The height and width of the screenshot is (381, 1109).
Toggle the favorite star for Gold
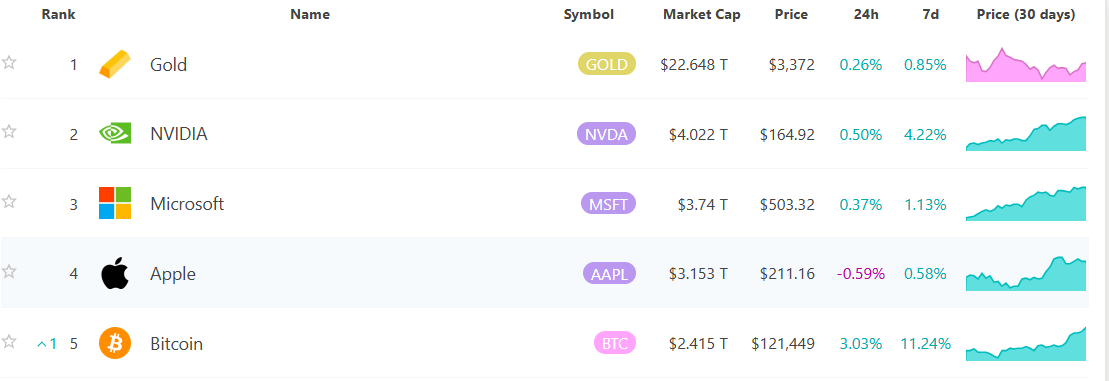coord(8,63)
